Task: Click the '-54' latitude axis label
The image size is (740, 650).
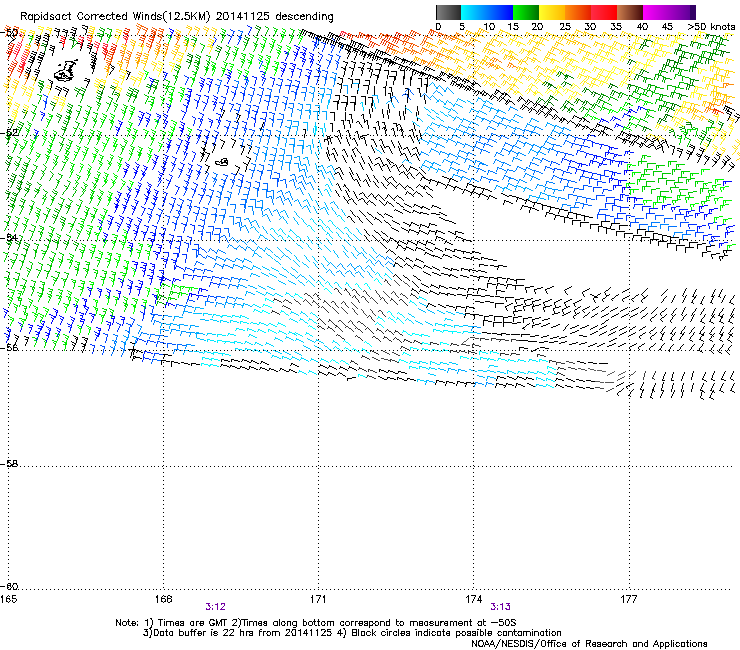Action: (9, 237)
